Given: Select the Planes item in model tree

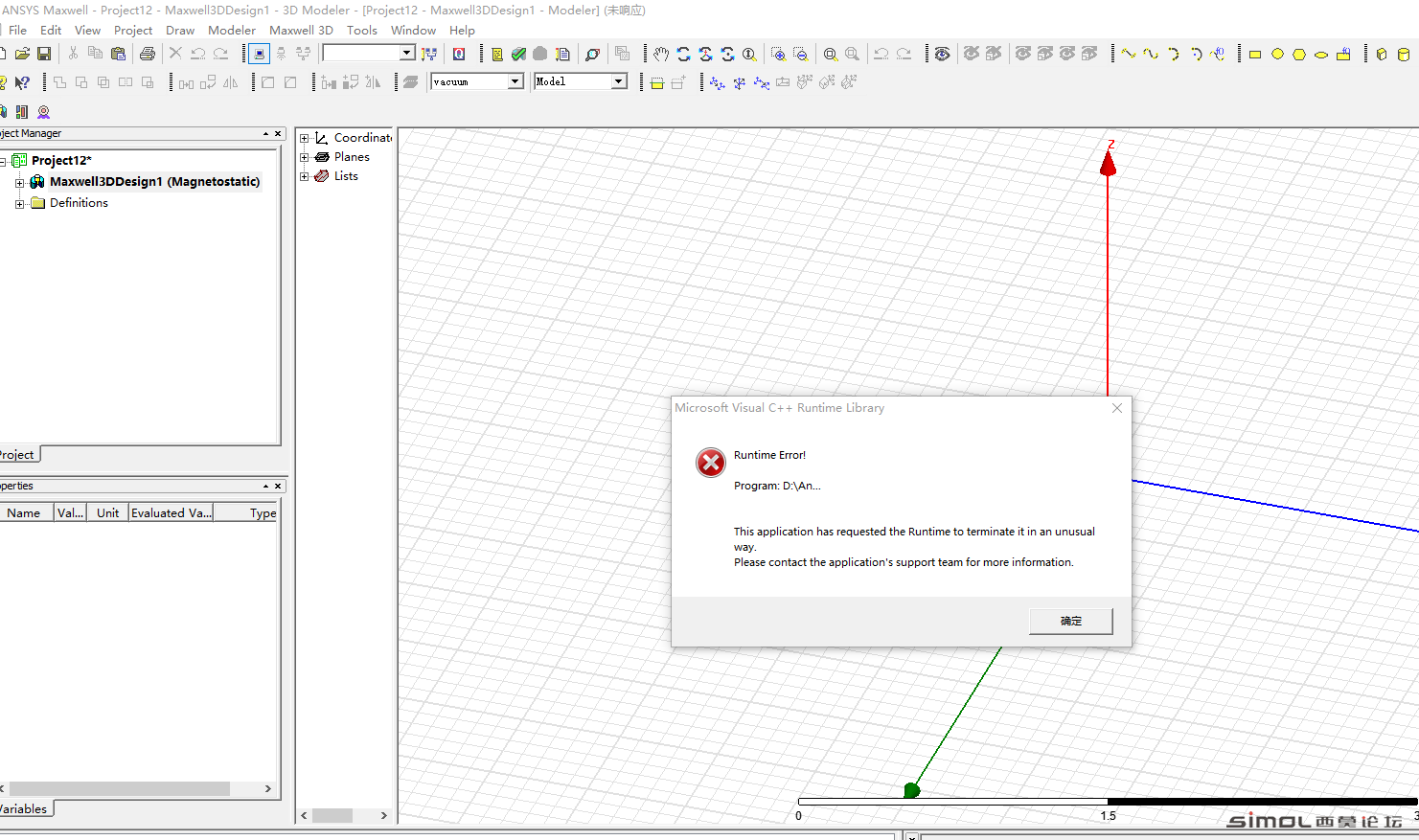Looking at the screenshot, I should [352, 157].
